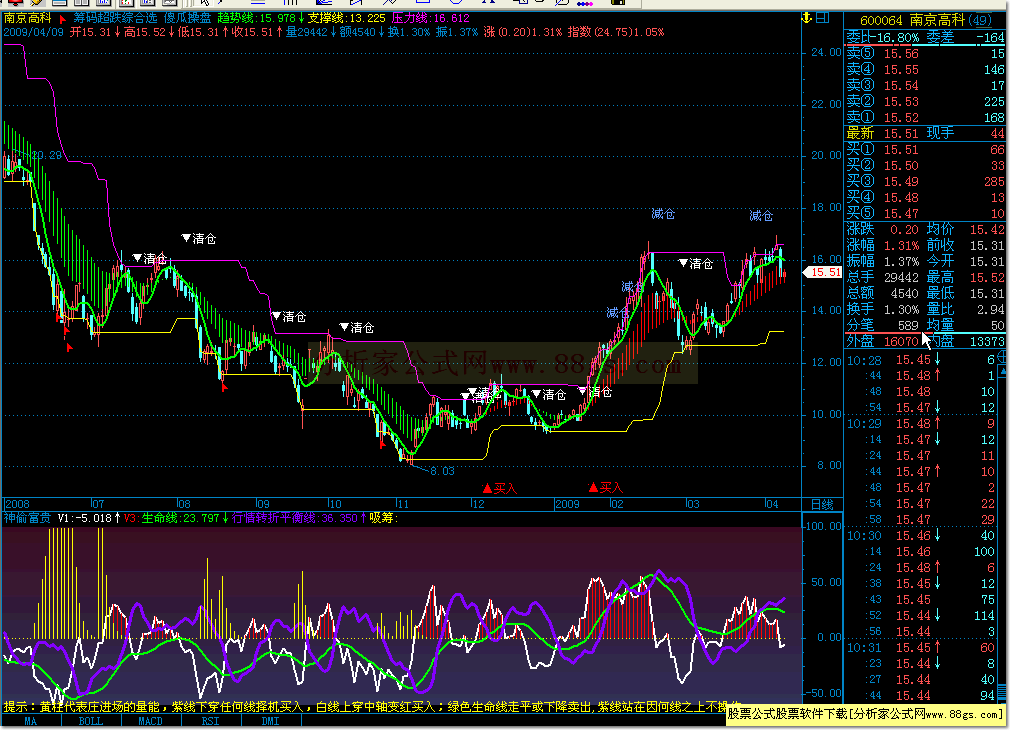This screenshot has width=1013, height=732.
Task: Click the 支撑线:13.225 readout
Action: point(346,18)
